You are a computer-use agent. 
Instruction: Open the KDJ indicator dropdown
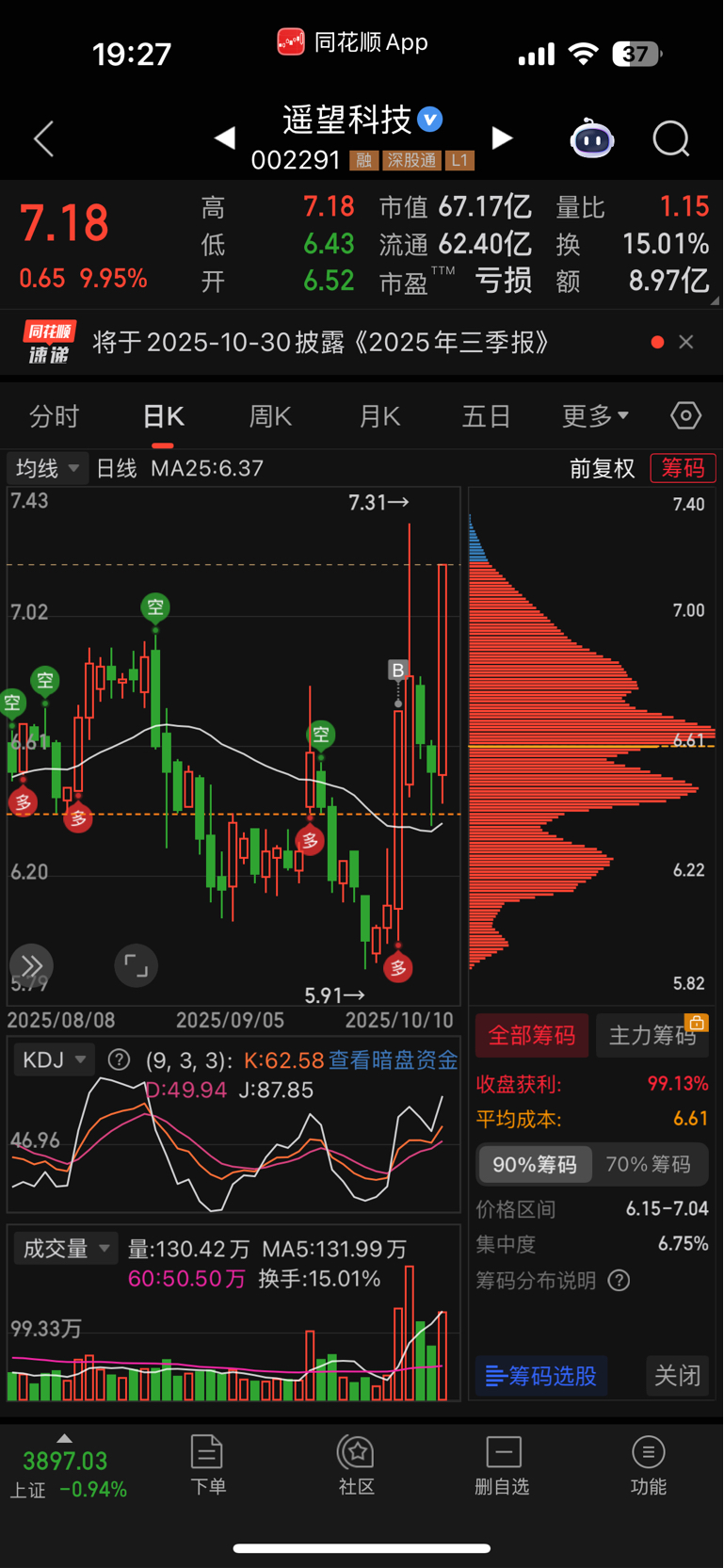click(x=54, y=1059)
